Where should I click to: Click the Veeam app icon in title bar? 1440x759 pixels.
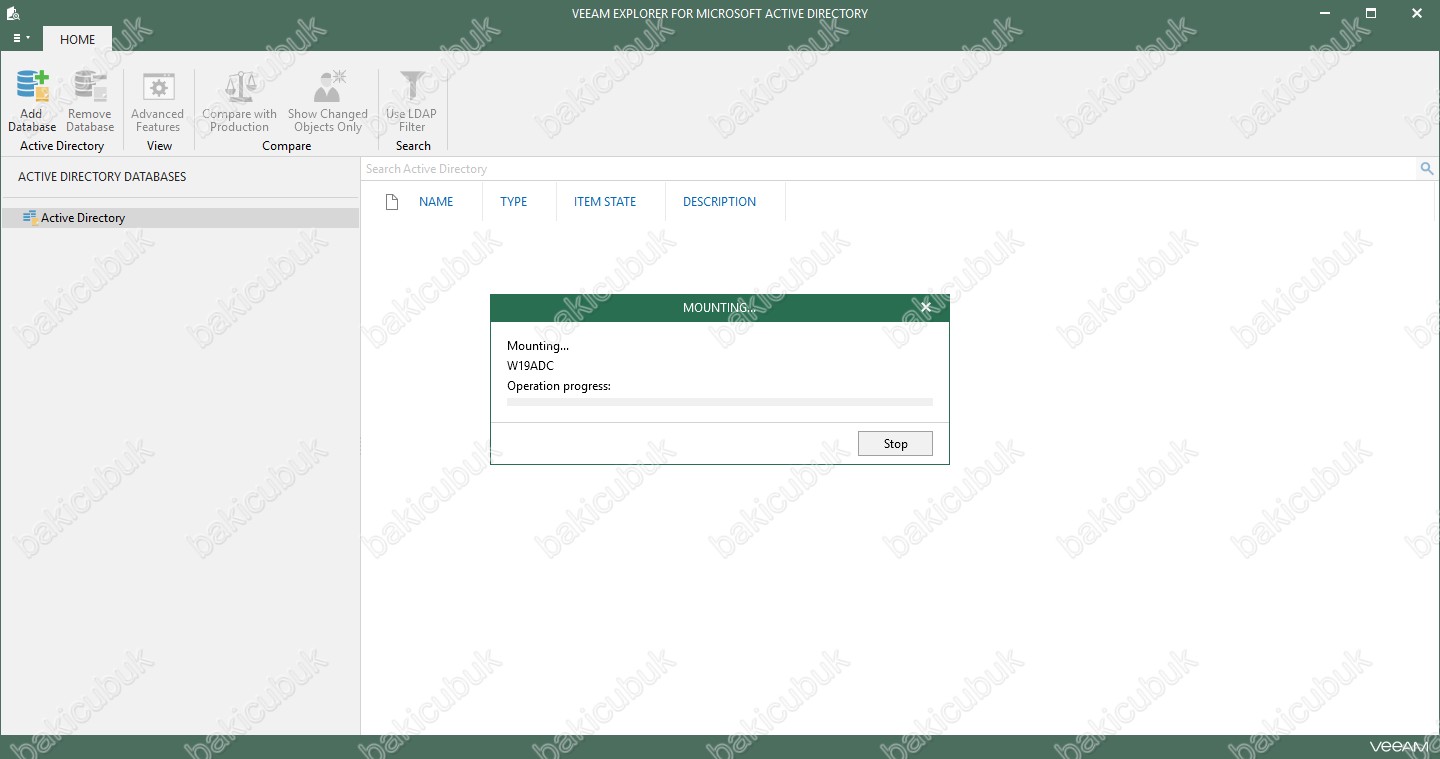(13, 13)
